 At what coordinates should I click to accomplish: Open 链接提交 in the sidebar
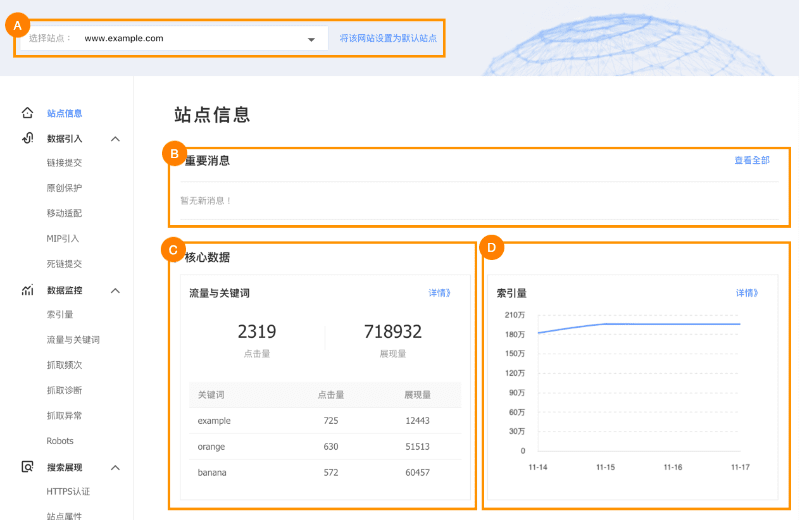64,163
